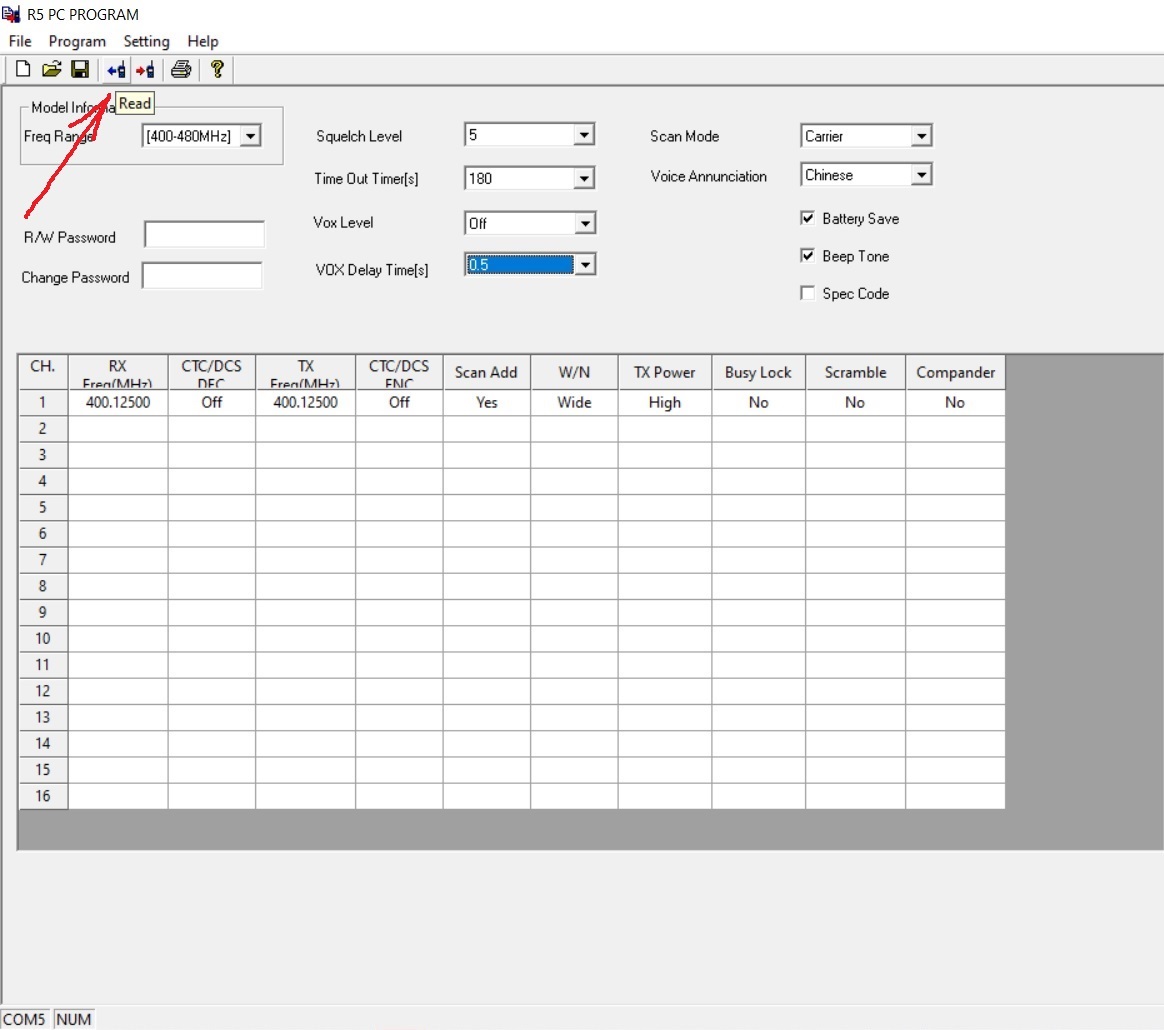Enable the Spec Code checkbox
This screenshot has width=1164, height=1030.
click(x=808, y=293)
